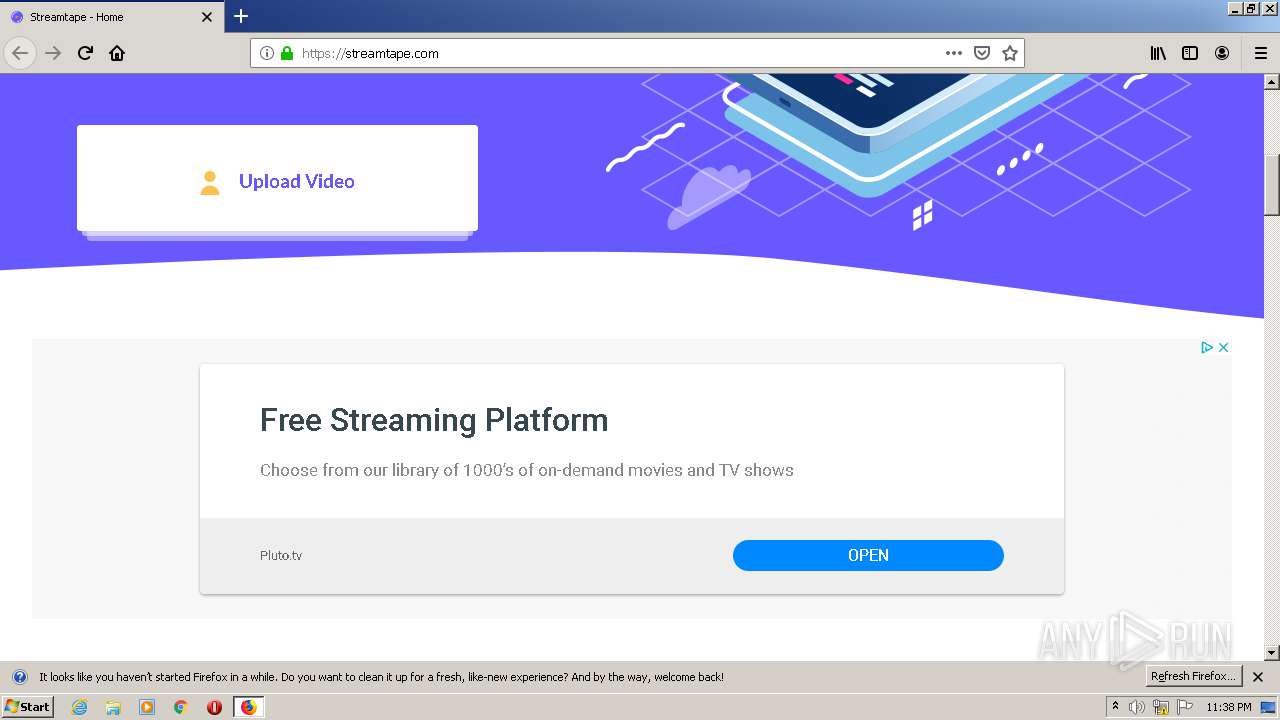
Task: Open the Windows Start menu
Action: click(x=28, y=707)
